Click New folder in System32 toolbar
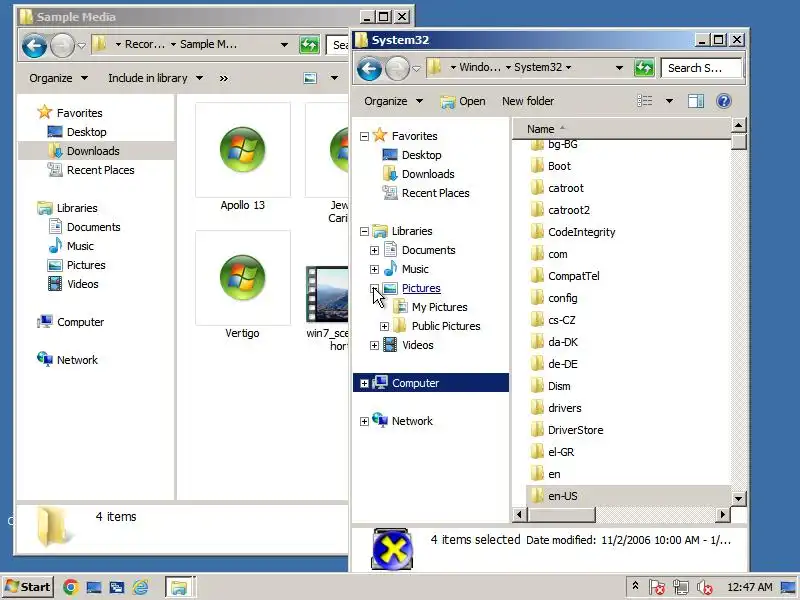This screenshot has width=800, height=600. pos(528,101)
